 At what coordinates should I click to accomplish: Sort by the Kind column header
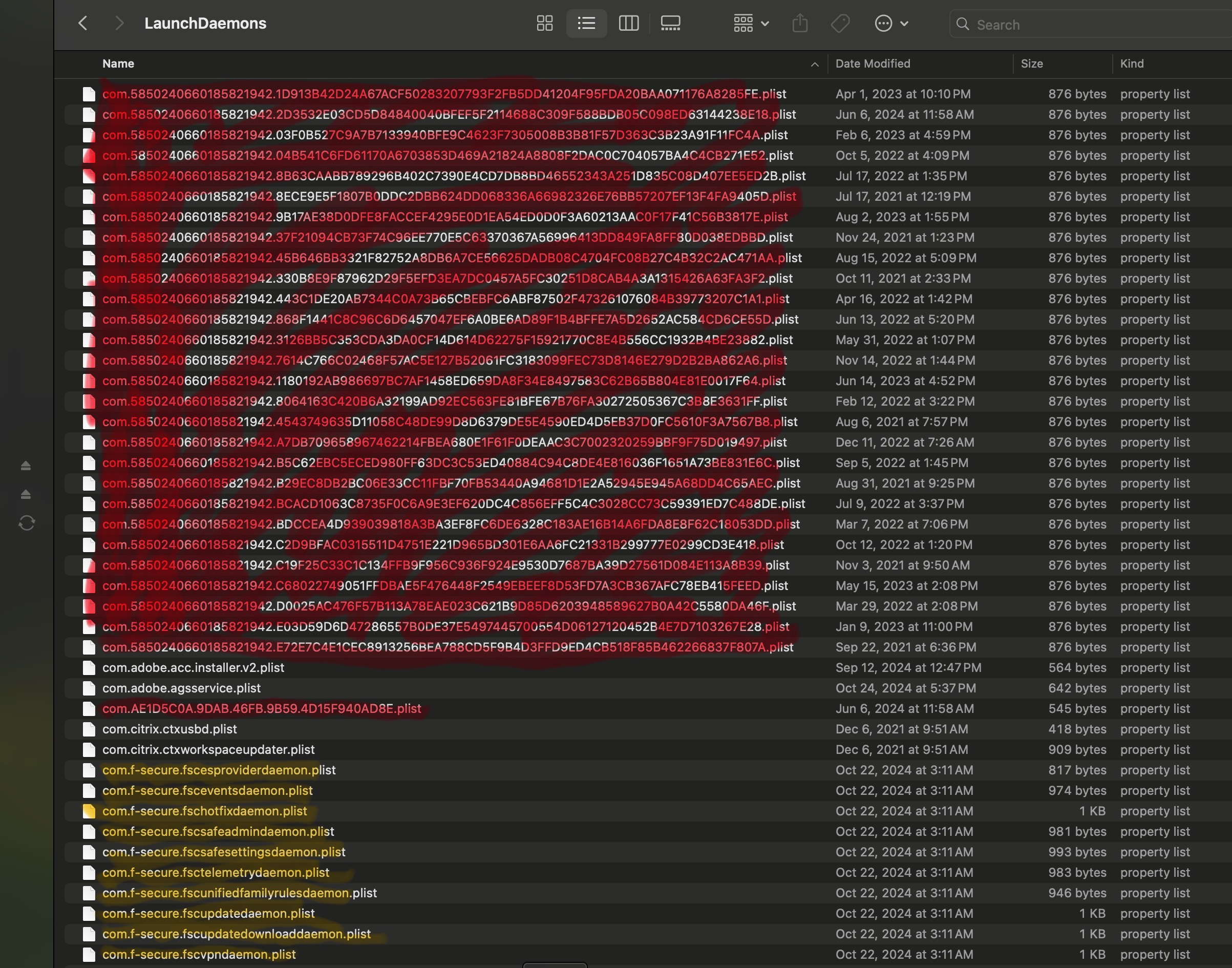point(1132,64)
